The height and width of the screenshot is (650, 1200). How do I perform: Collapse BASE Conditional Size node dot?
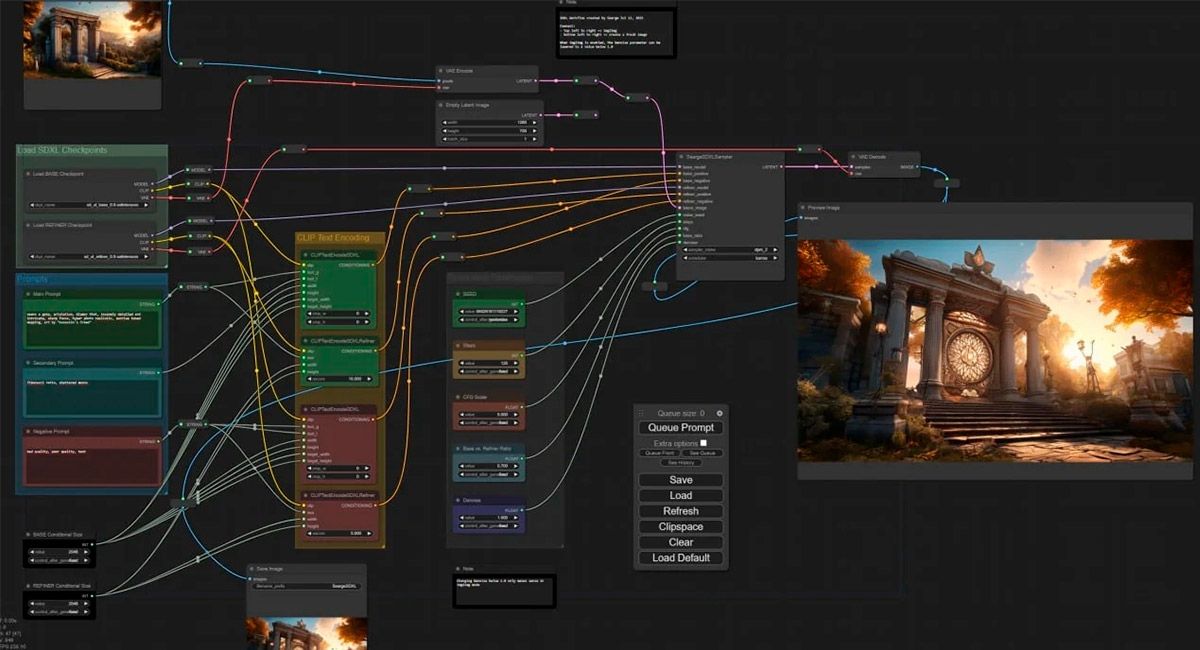(x=29, y=535)
